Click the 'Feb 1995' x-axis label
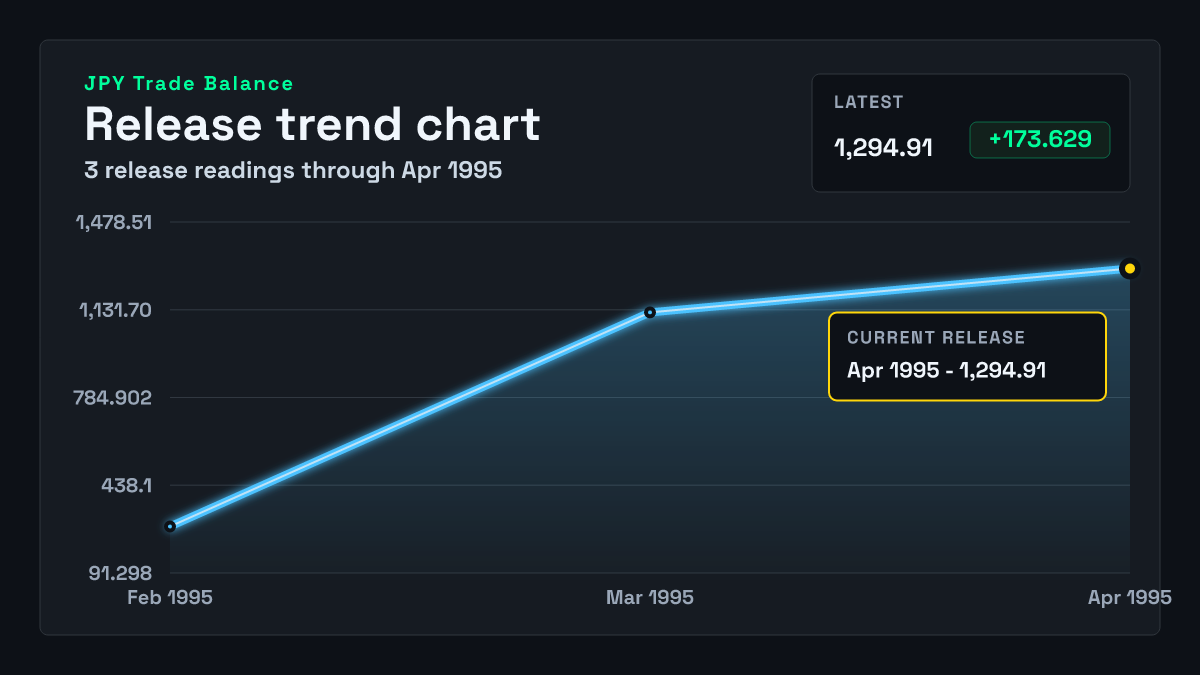 point(170,598)
